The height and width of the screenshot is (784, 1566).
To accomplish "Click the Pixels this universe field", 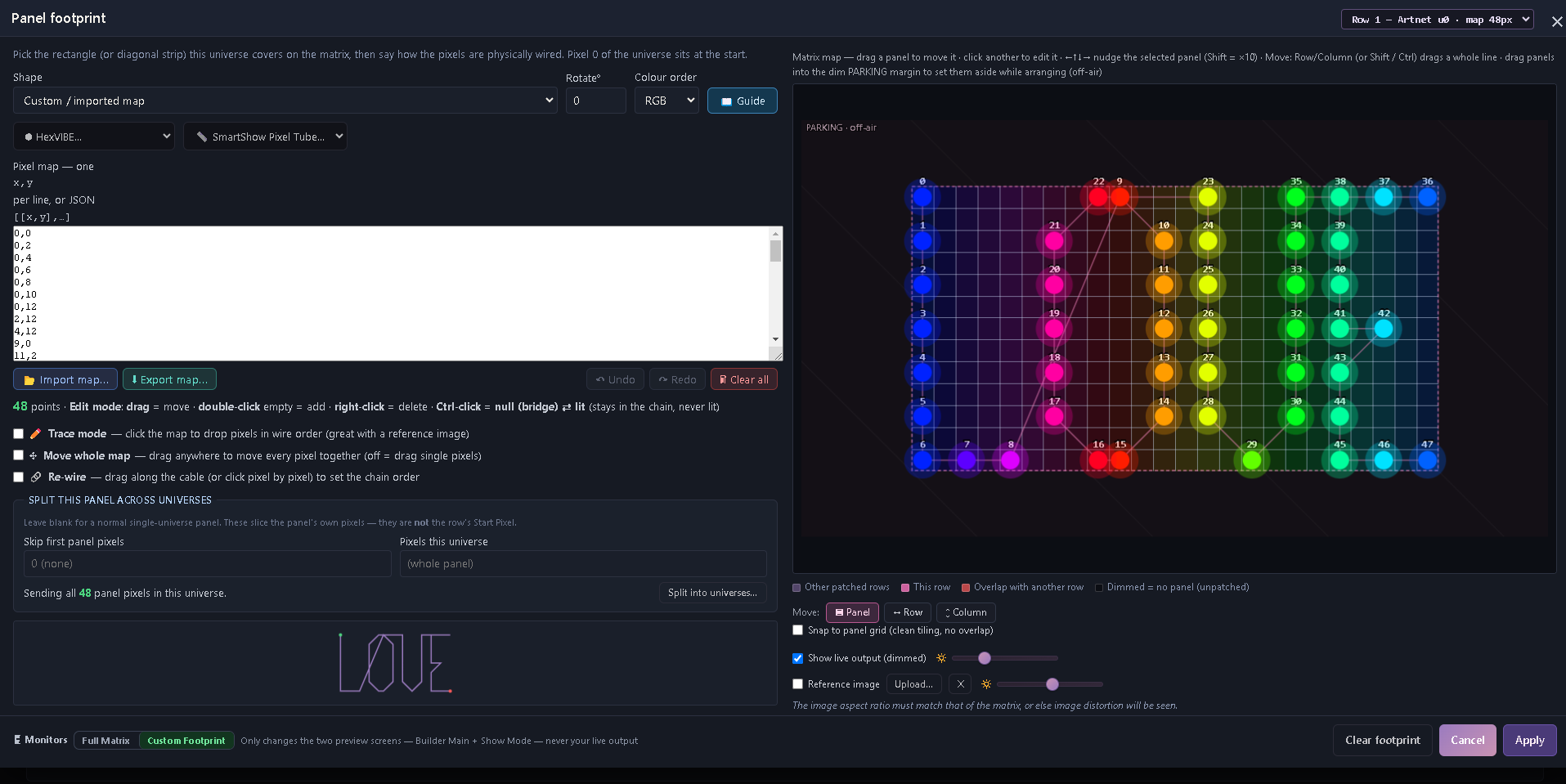I will coord(583,563).
